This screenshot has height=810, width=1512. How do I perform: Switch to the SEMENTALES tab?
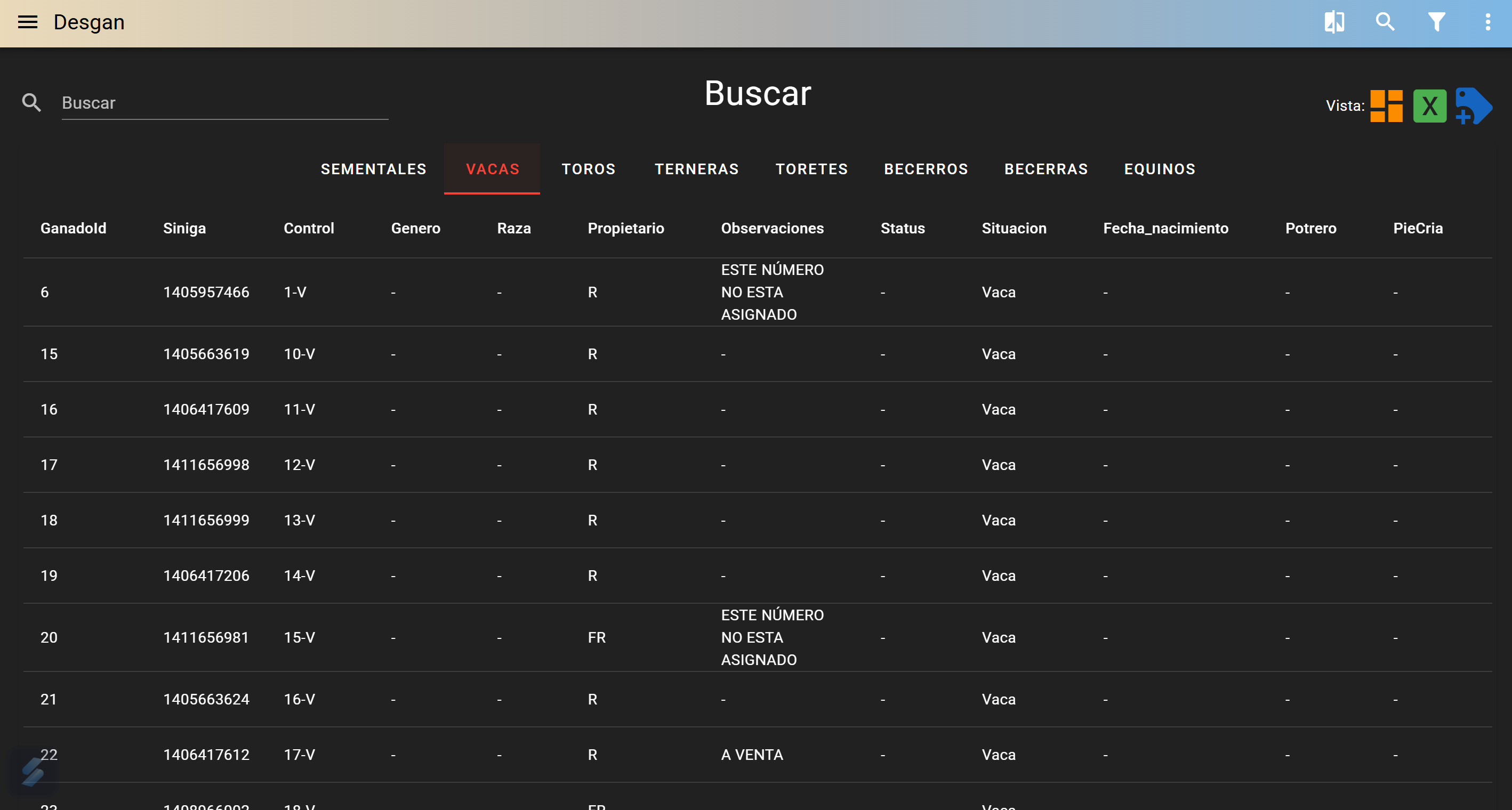[x=373, y=169]
